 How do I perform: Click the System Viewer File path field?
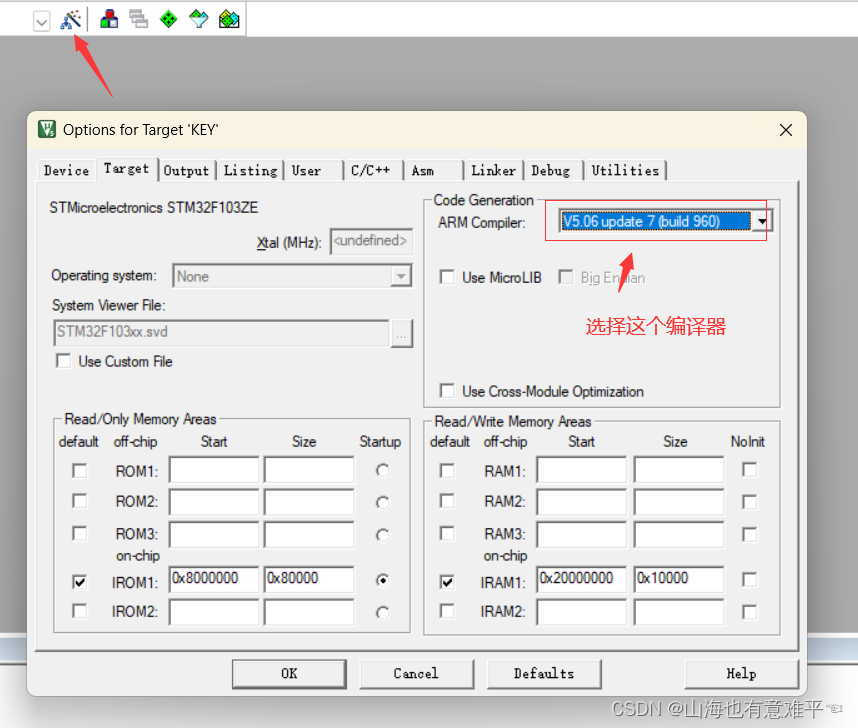point(222,333)
